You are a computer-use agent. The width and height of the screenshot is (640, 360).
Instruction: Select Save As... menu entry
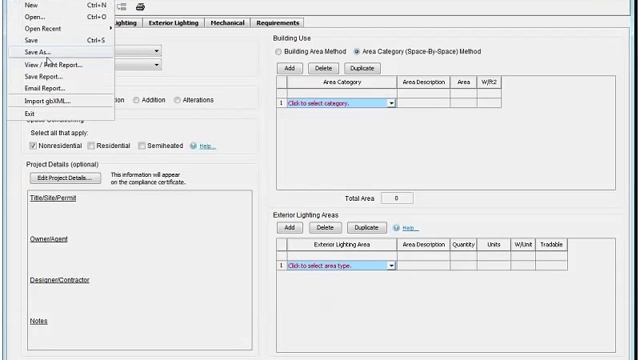(x=60, y=52)
